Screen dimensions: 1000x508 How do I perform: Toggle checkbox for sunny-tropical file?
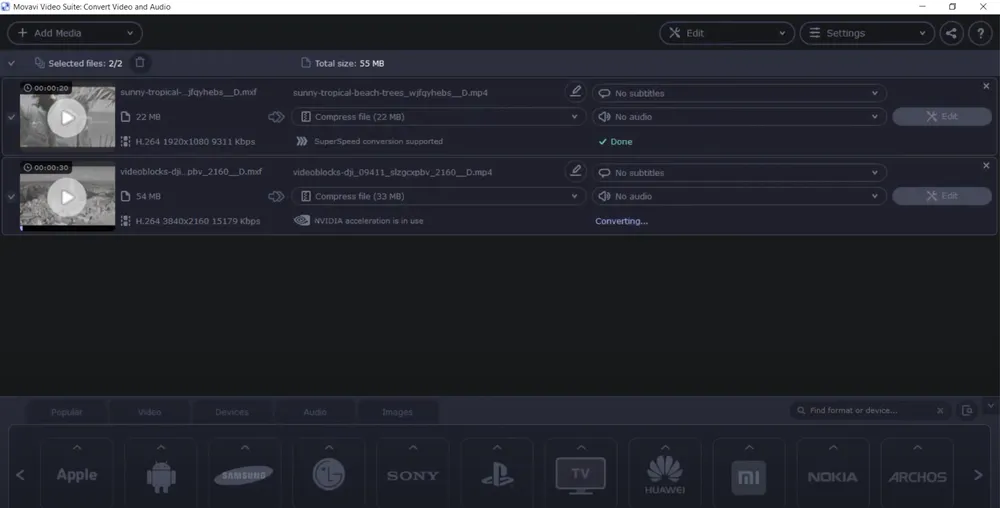[x=11, y=117]
